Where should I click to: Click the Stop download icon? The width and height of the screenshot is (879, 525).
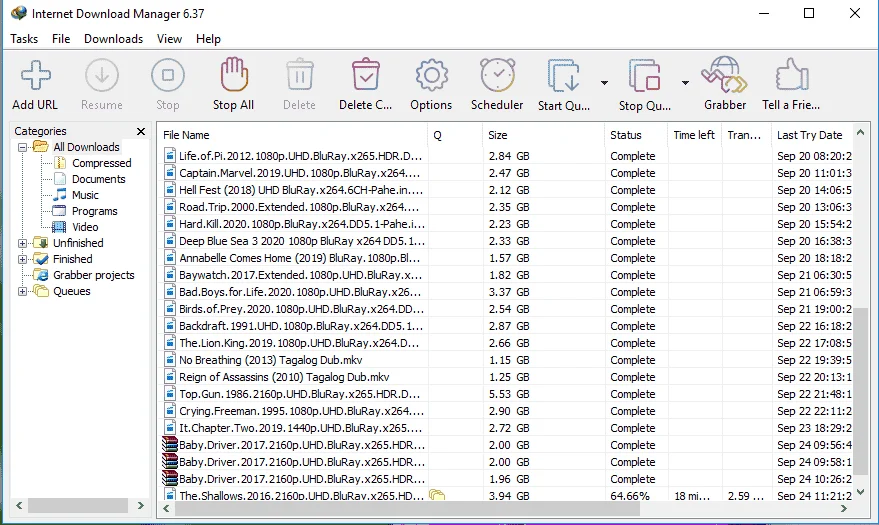pyautogui.click(x=168, y=75)
